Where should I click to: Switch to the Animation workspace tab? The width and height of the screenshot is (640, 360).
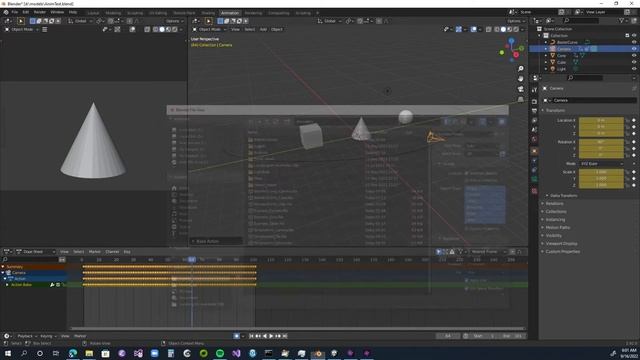(229, 13)
